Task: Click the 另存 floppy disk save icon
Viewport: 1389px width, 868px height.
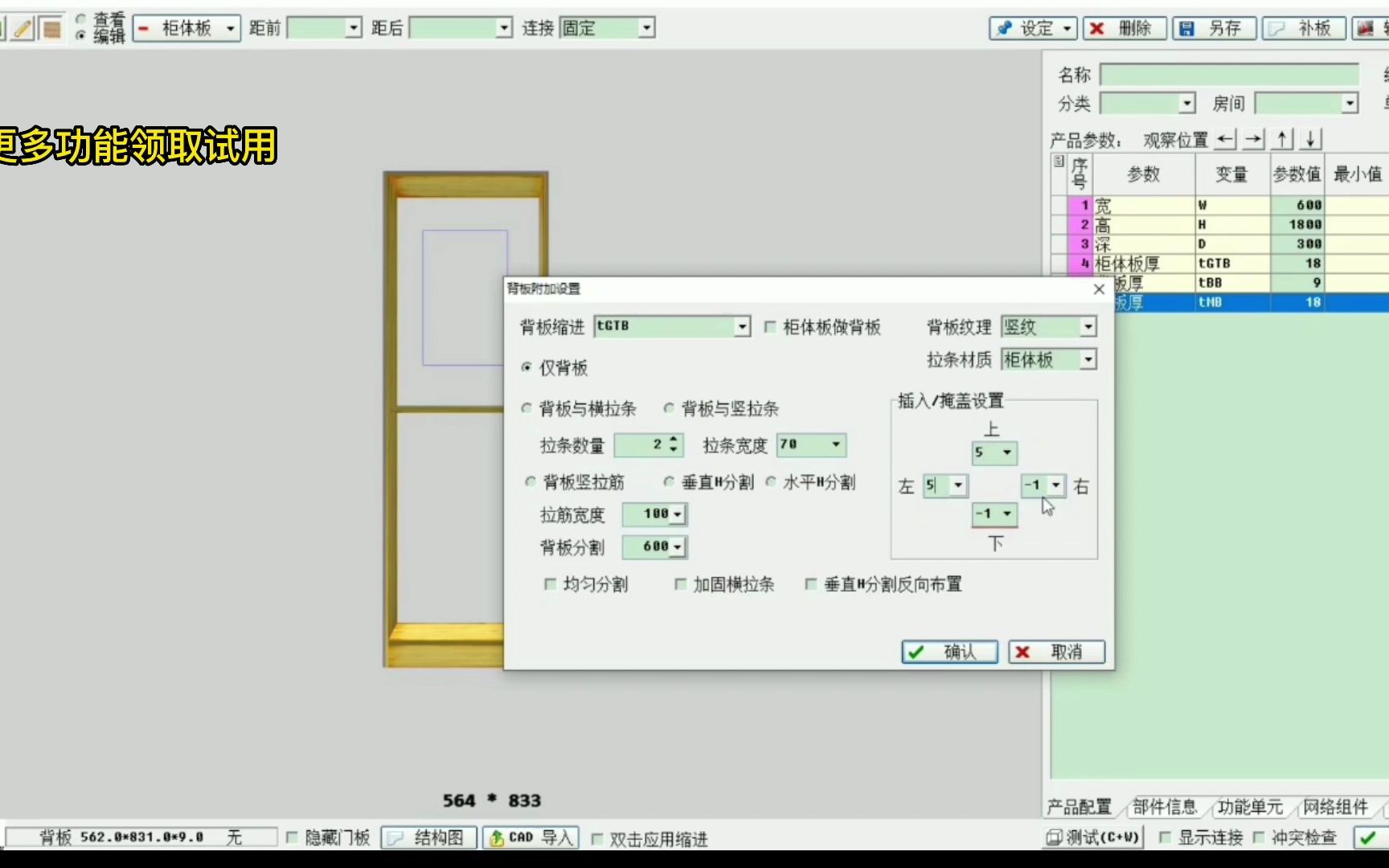Action: [1188, 27]
